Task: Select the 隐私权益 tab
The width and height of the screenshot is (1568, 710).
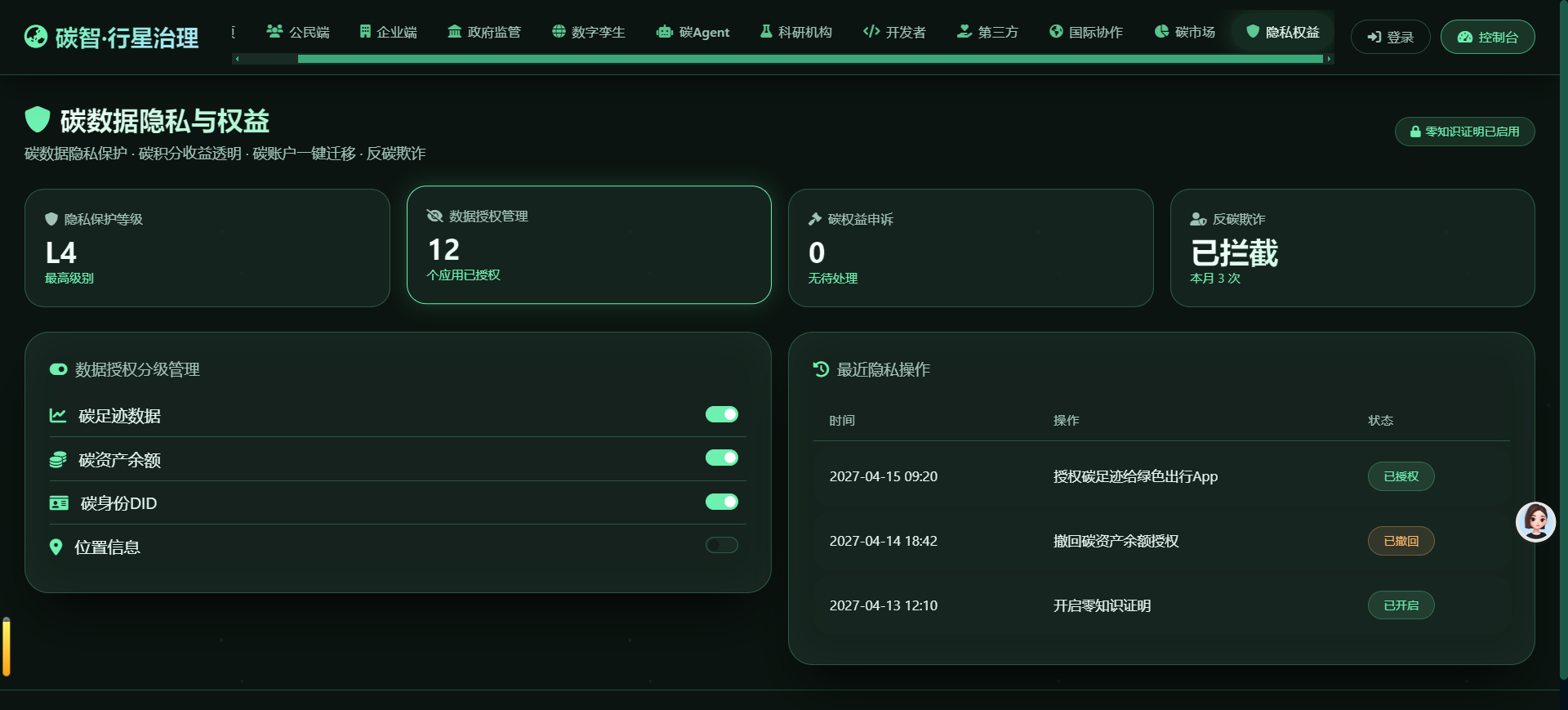Action: pyautogui.click(x=1283, y=32)
